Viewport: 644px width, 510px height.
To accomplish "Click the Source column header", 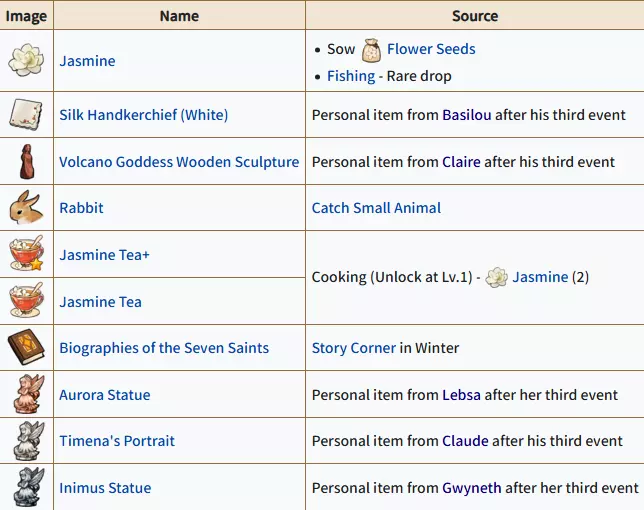I will (474, 16).
